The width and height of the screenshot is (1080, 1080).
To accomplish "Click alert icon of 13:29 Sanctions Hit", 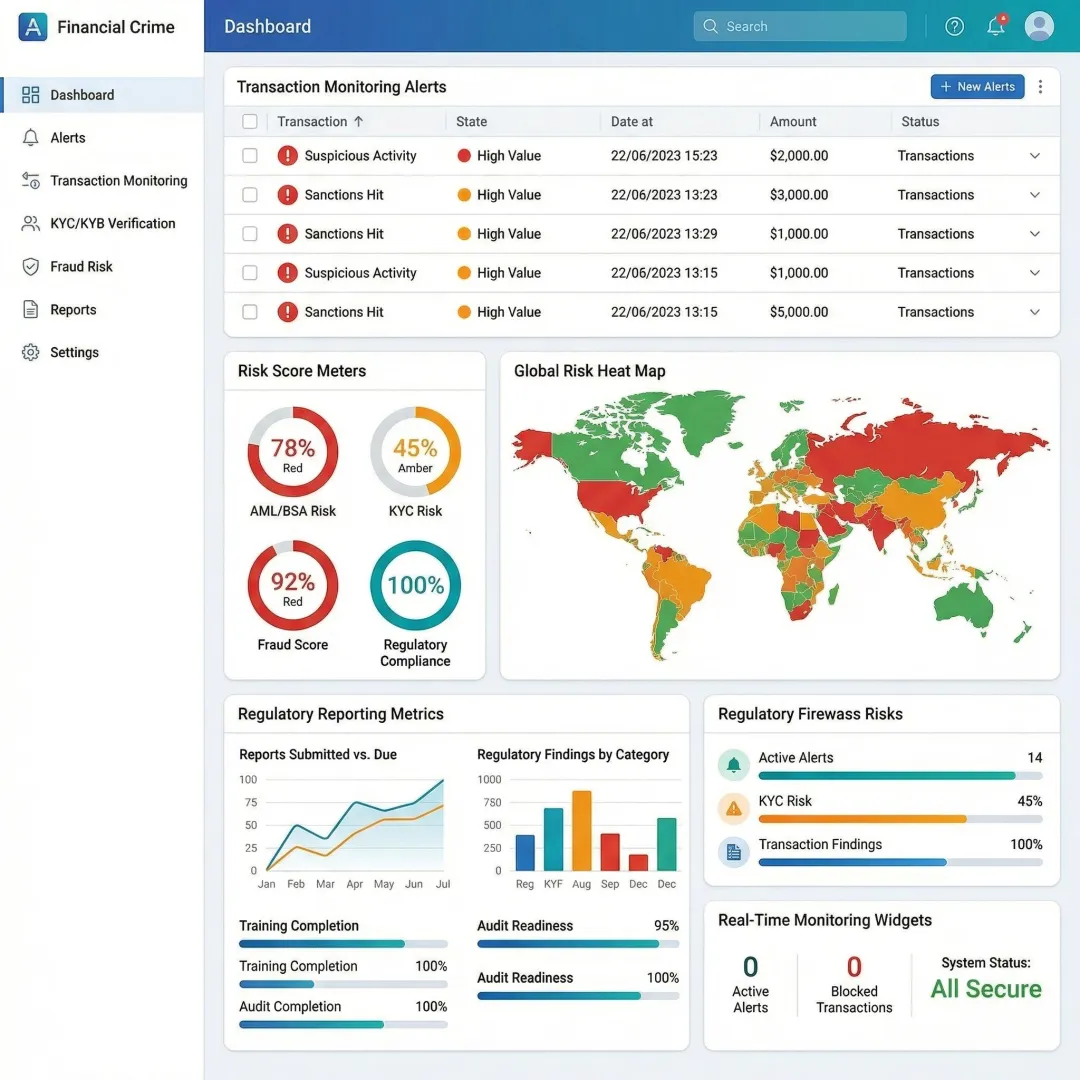I will (x=287, y=233).
